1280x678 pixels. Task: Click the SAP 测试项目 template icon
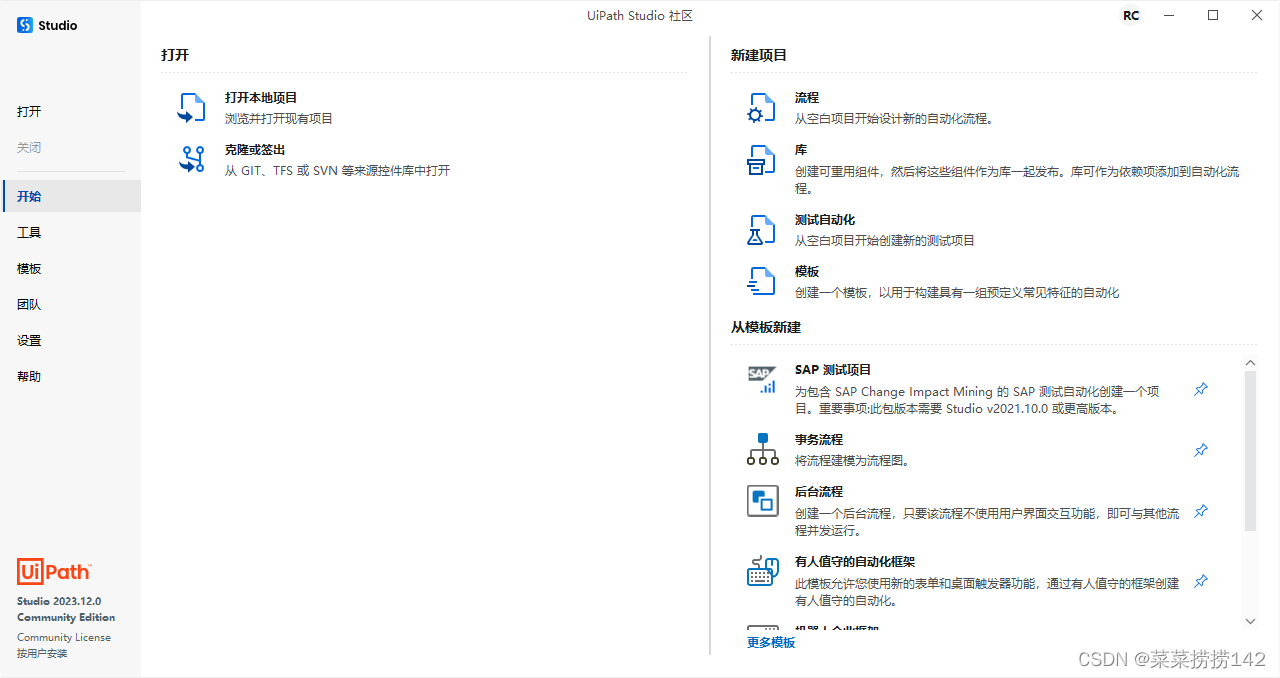(761, 380)
